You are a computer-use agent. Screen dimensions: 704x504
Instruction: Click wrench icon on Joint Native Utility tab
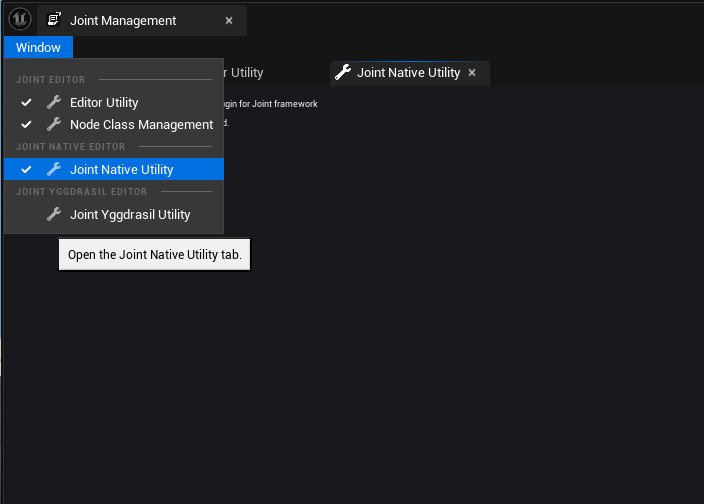click(343, 72)
